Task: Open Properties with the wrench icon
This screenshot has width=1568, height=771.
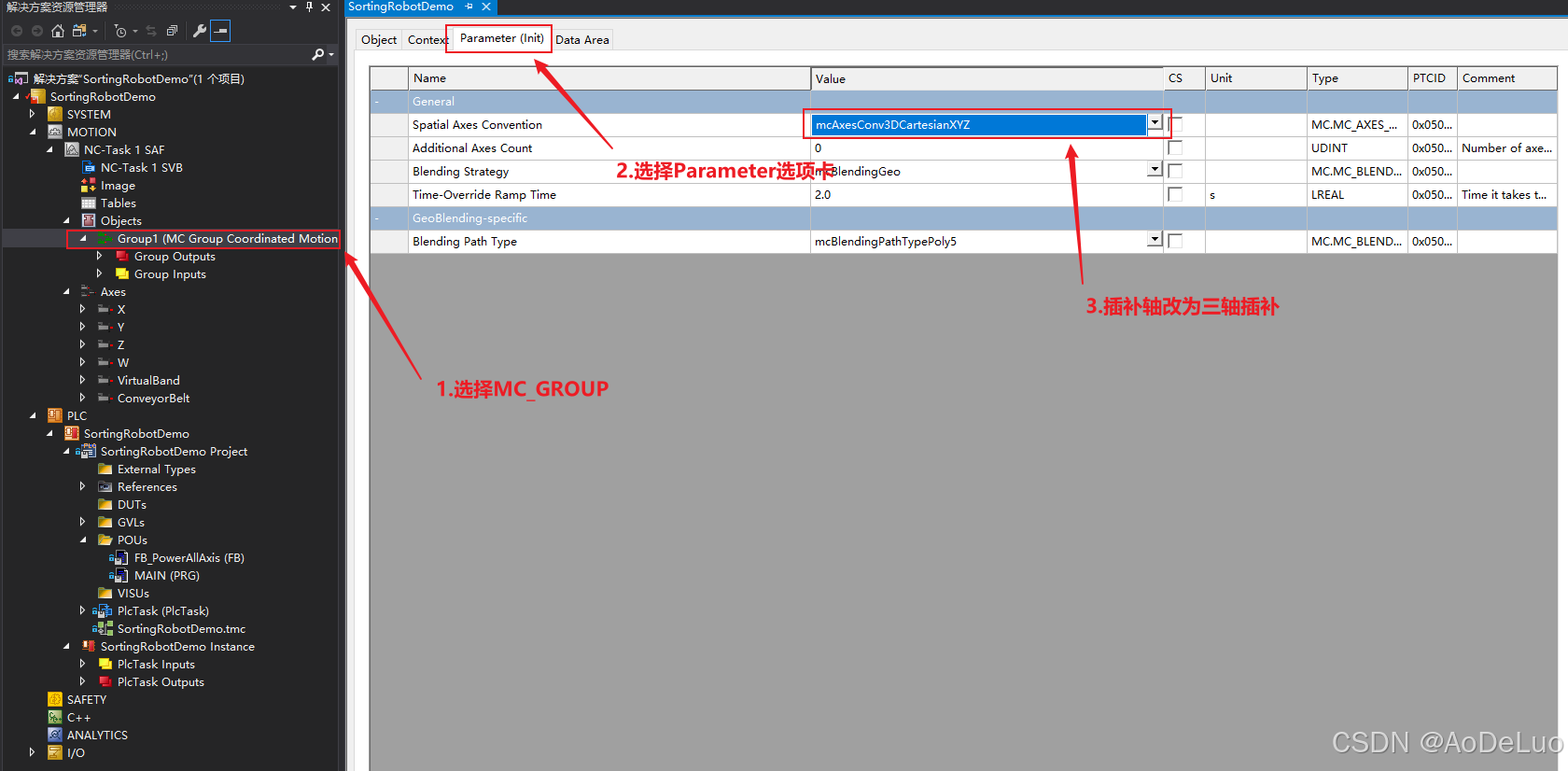Action: click(199, 31)
